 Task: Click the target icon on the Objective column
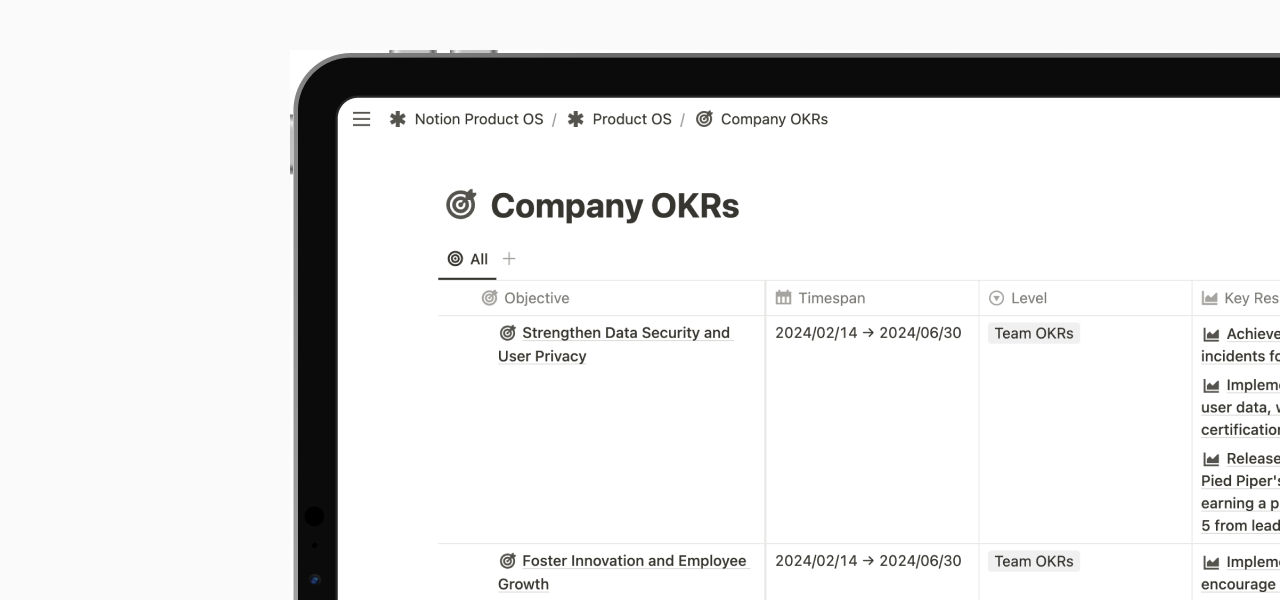487,298
